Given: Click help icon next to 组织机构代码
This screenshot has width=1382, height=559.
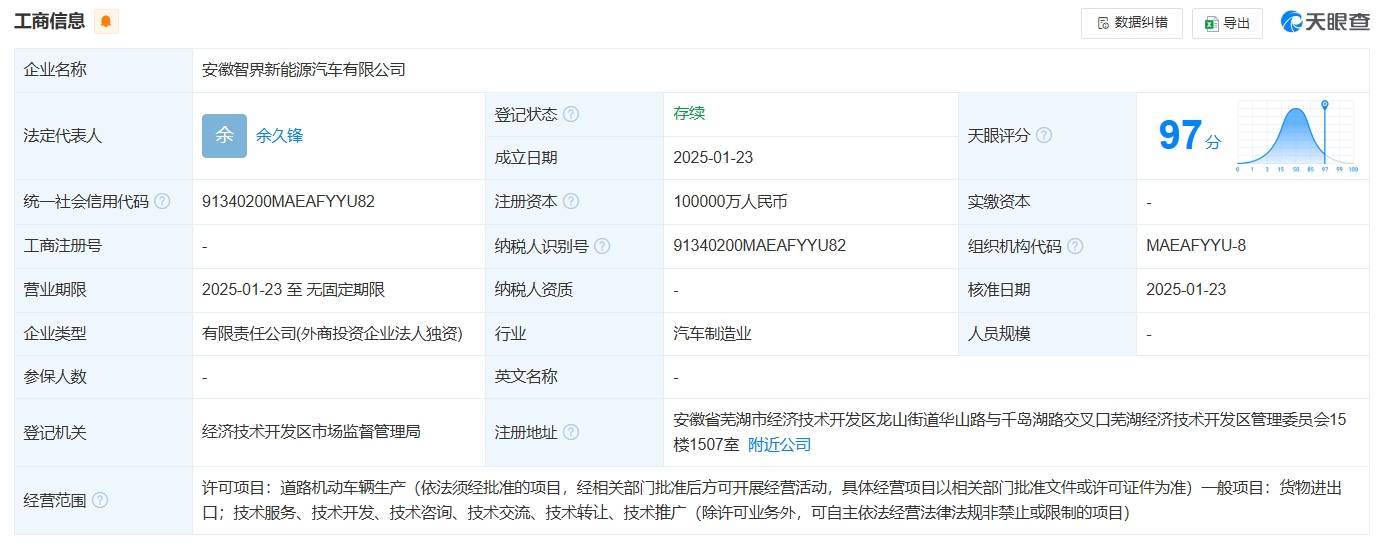Looking at the screenshot, I should [1075, 246].
